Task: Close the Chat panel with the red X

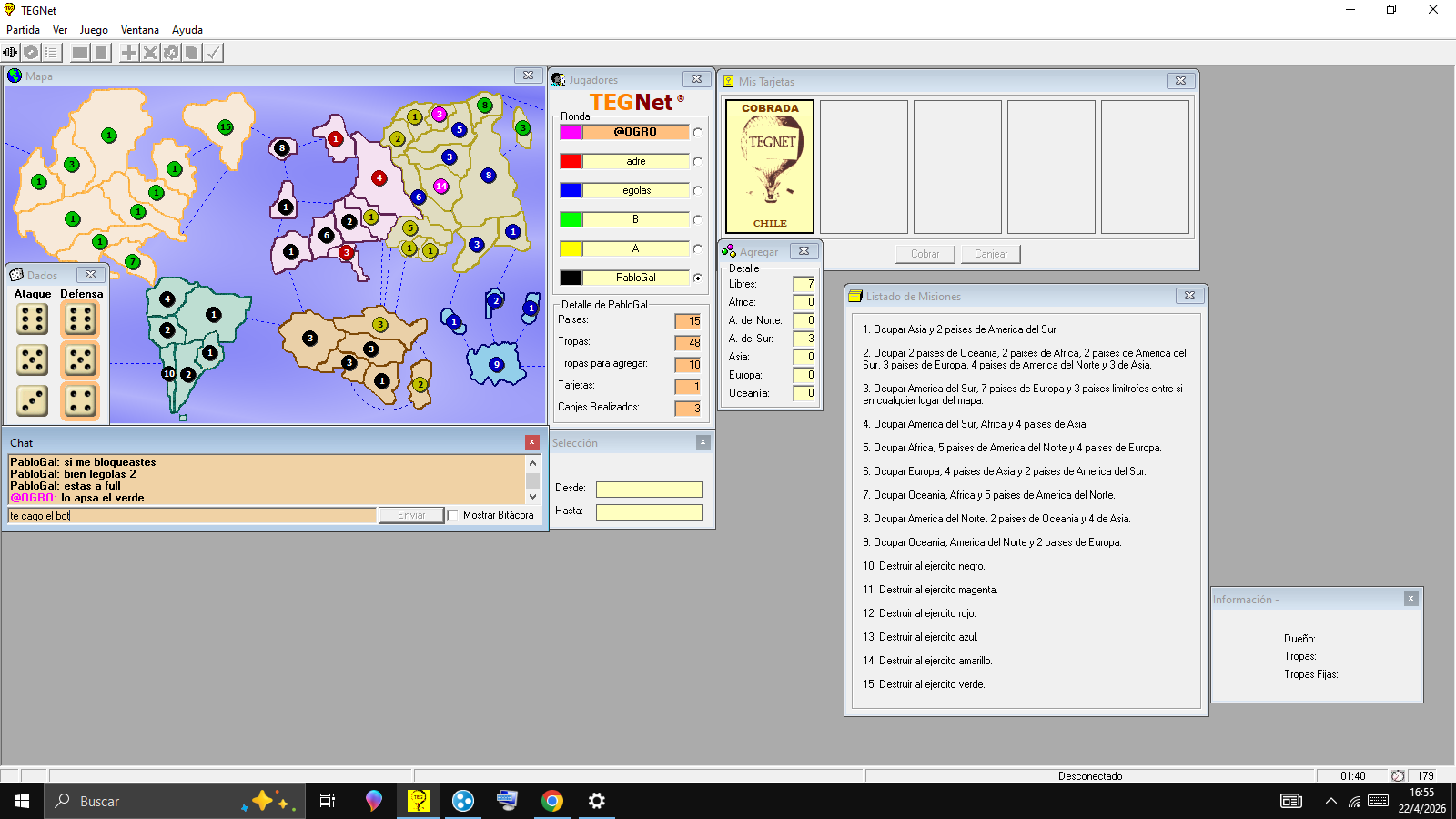Action: click(x=532, y=442)
